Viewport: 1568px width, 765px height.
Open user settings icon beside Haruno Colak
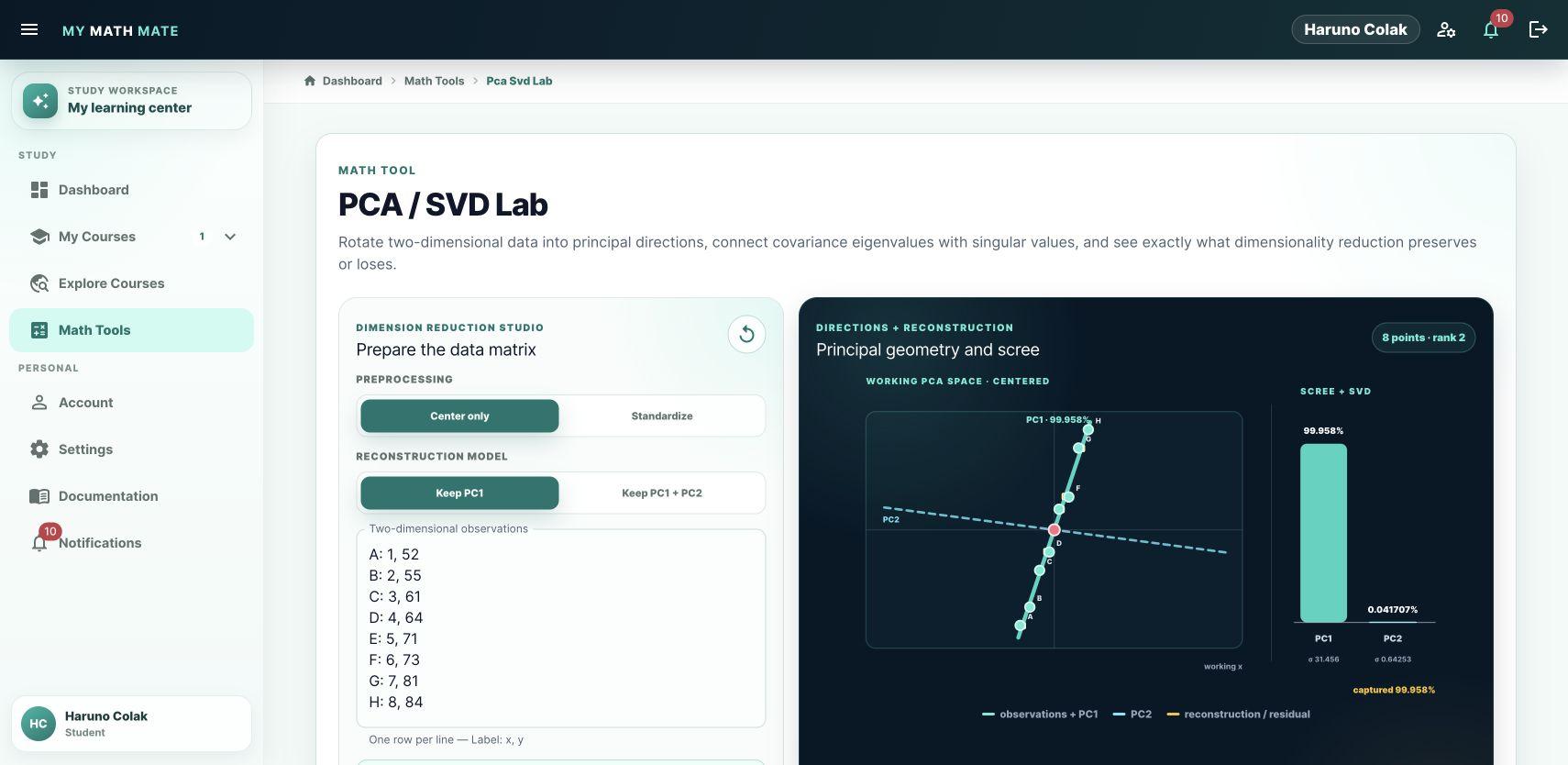[1446, 29]
